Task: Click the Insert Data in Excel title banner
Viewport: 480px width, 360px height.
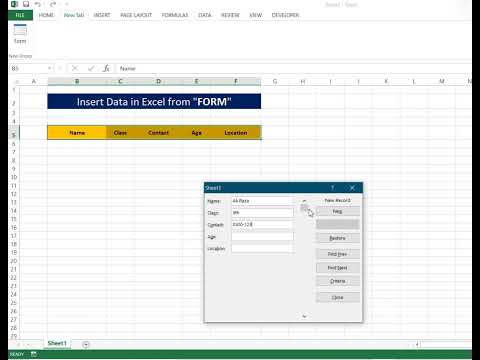Action: [154, 101]
